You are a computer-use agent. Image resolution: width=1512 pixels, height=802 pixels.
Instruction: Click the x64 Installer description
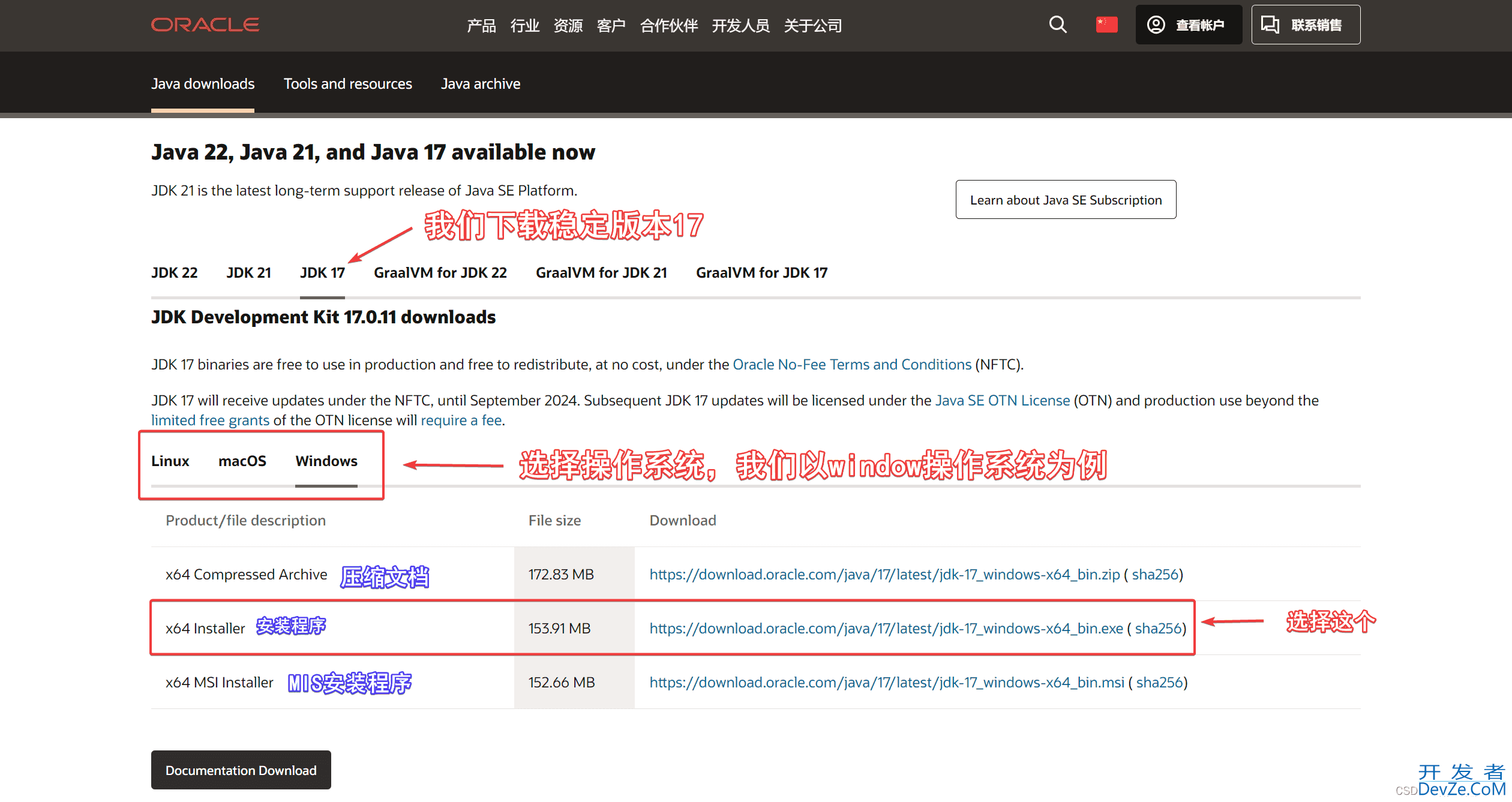point(205,629)
